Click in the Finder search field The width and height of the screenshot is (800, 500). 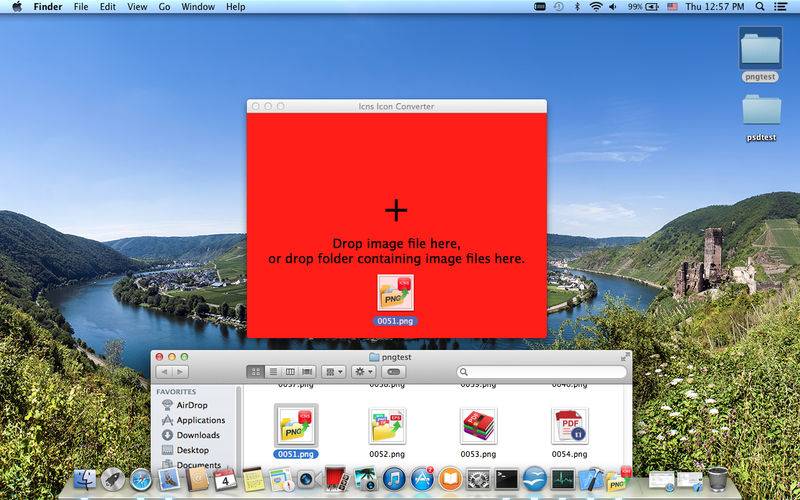point(541,372)
